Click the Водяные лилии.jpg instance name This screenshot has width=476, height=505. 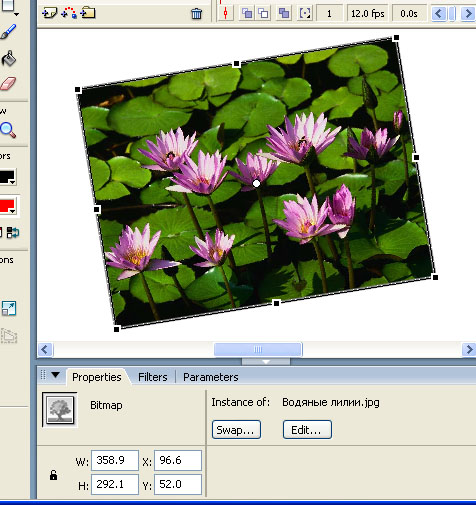point(331,403)
